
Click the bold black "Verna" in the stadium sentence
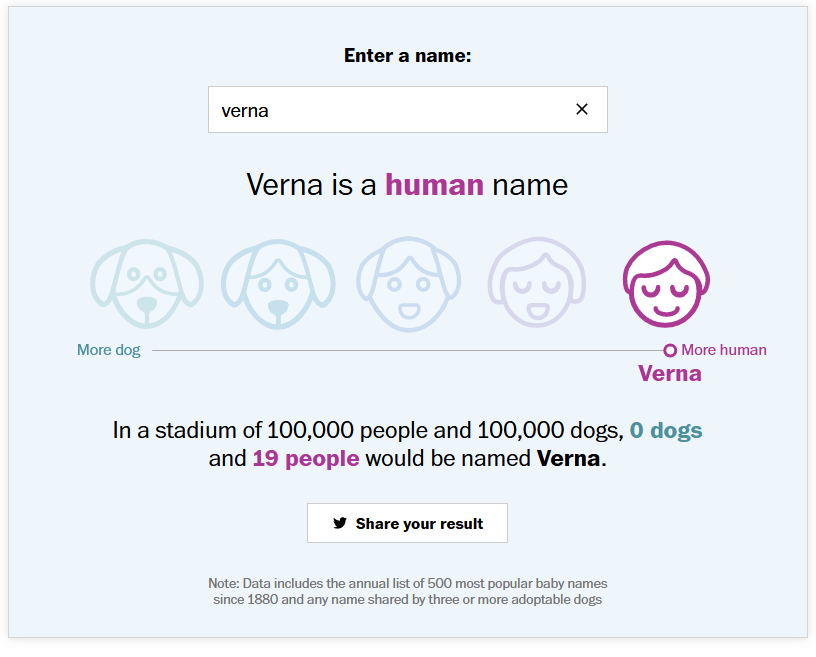click(x=569, y=459)
